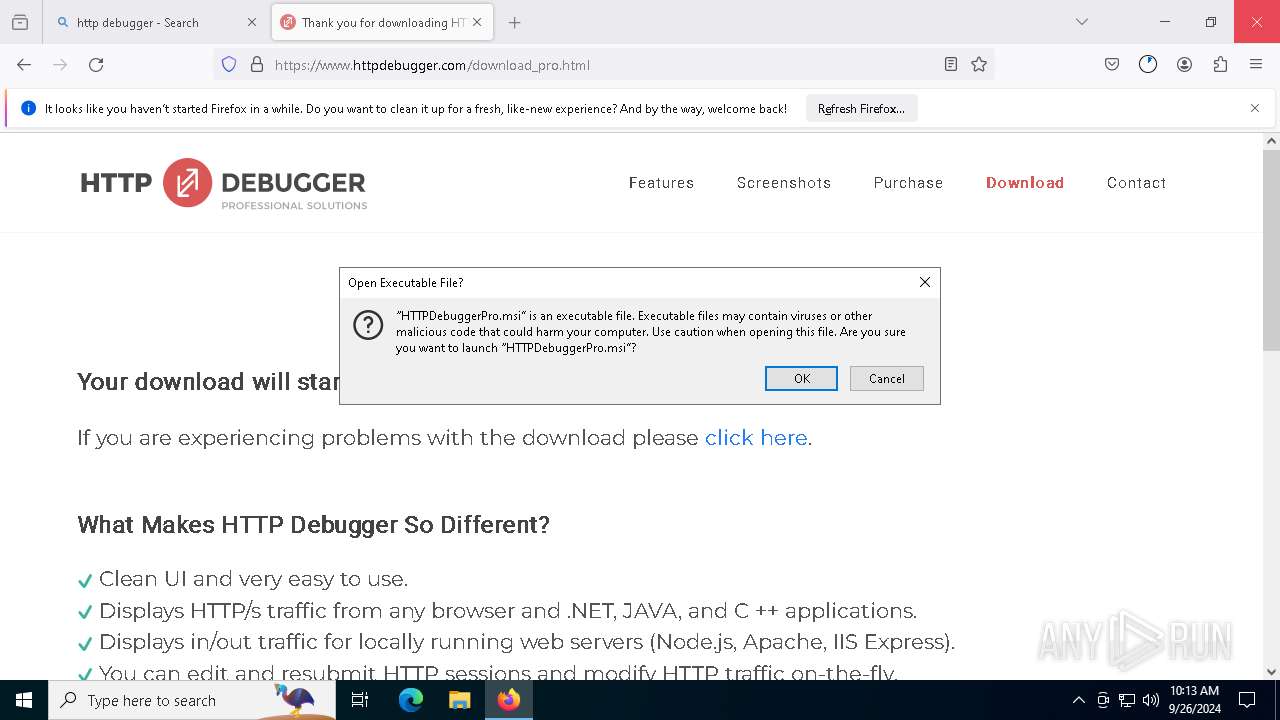The image size is (1280, 720).
Task: Open the notification center icon
Action: tap(1247, 700)
